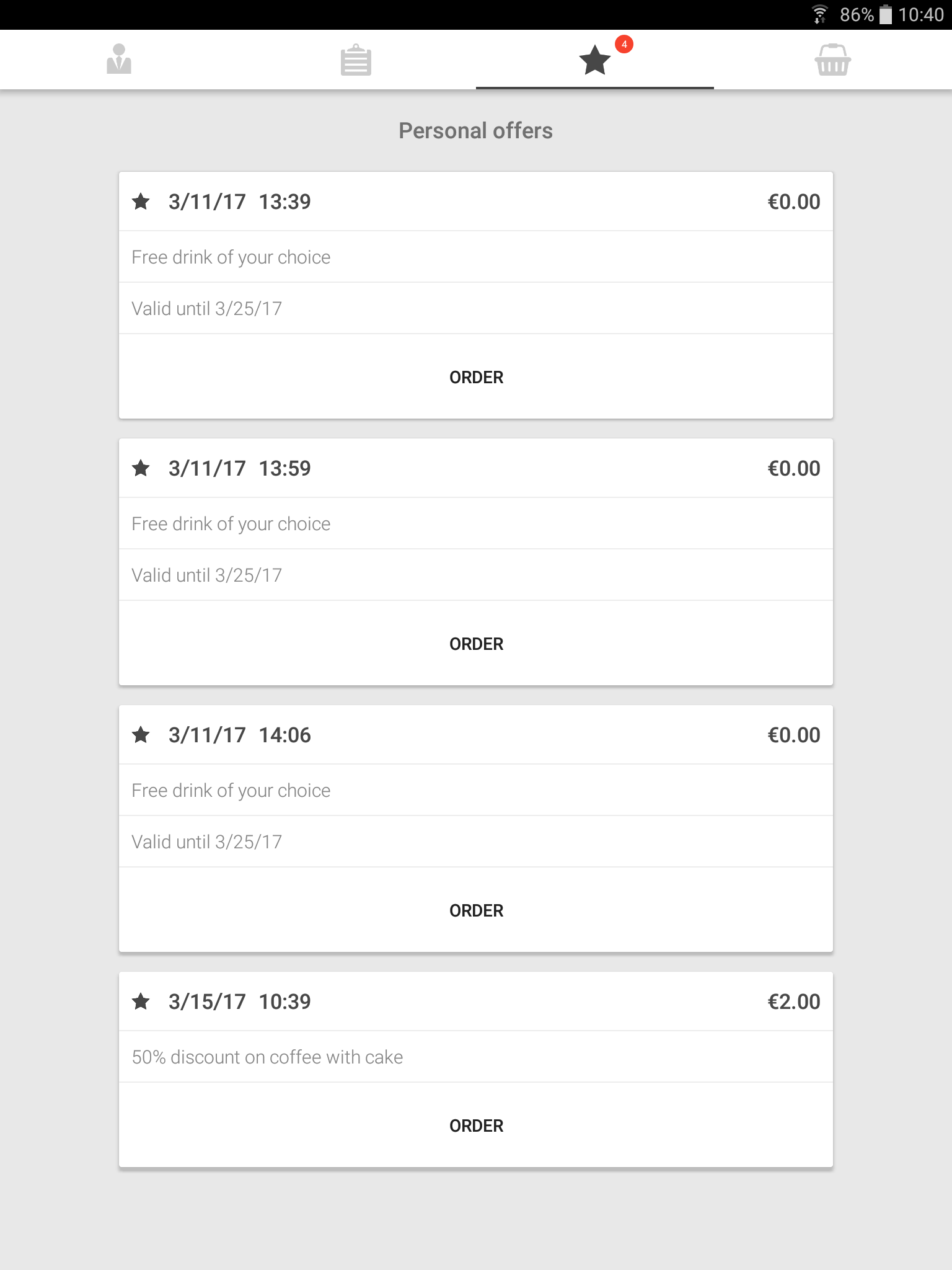952x1270 pixels.
Task: Tap the €2.00 price on coffee offer
Action: [793, 1001]
